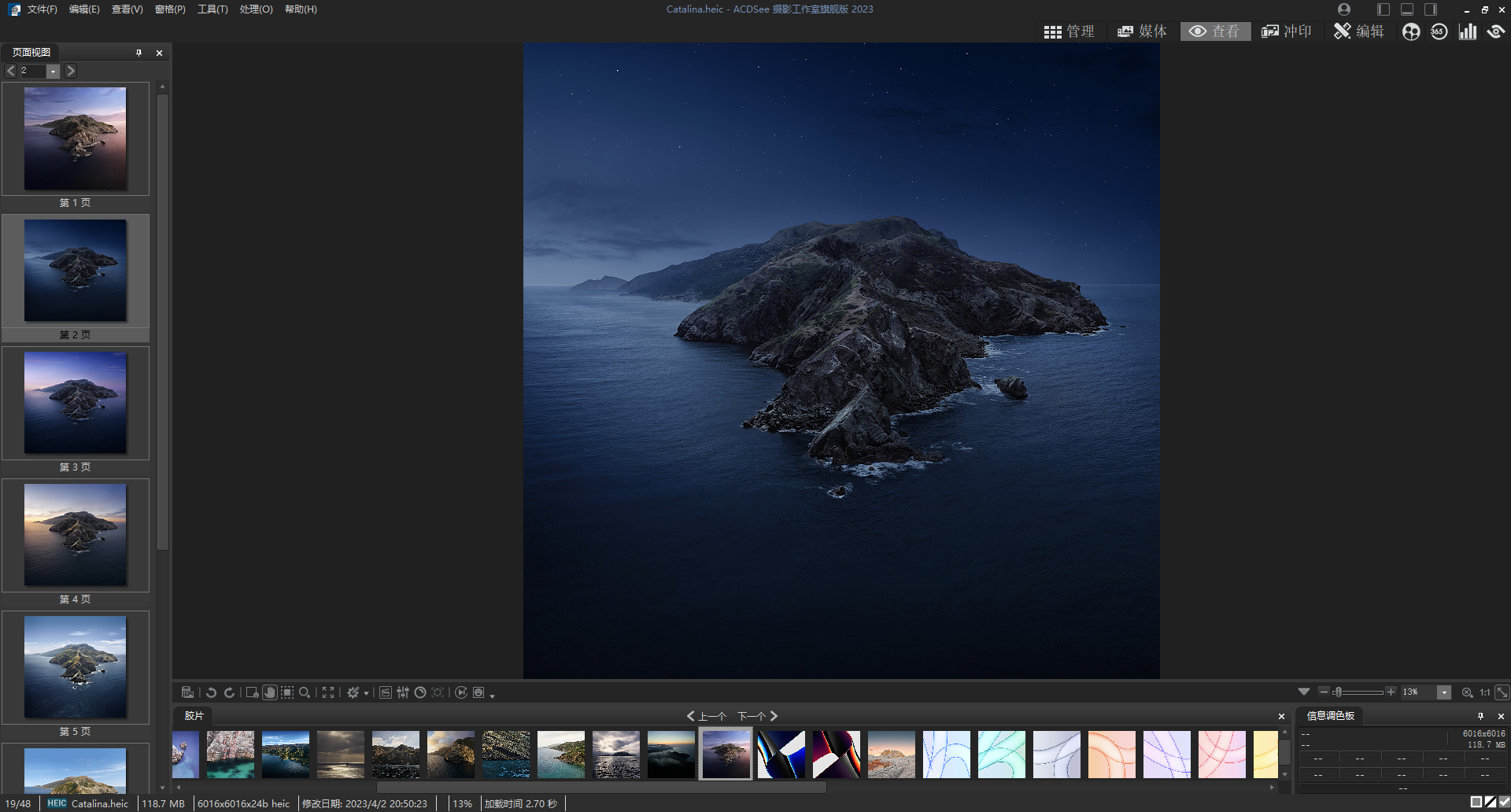The image size is (1511, 812).
Task: Click the zoom slider handle
Action: click(1338, 692)
